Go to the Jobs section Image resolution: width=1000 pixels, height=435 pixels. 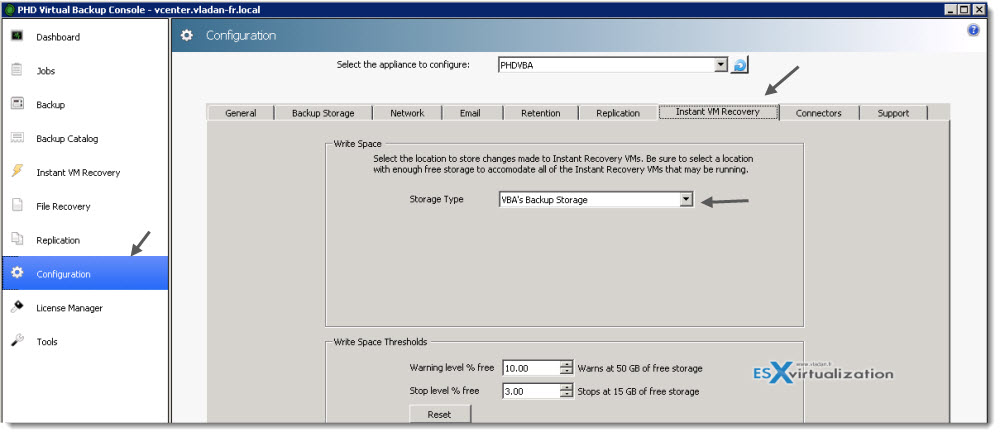(46, 71)
